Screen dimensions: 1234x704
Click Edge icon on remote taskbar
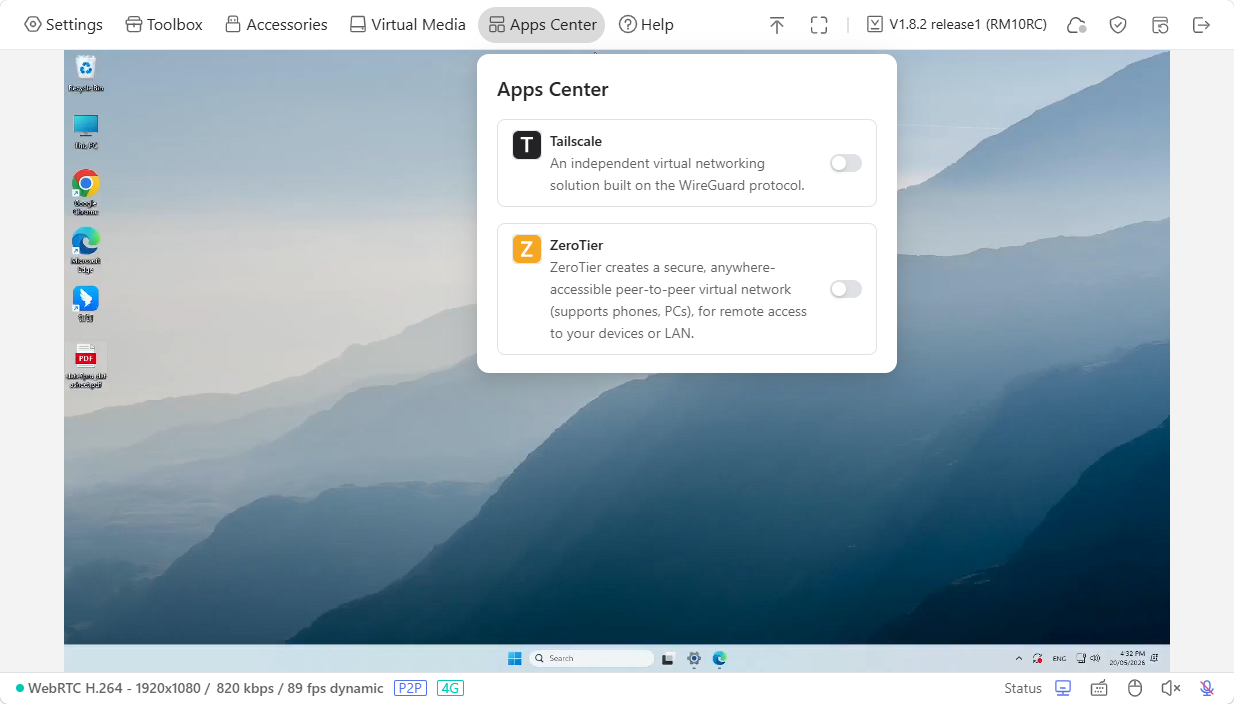coord(719,658)
